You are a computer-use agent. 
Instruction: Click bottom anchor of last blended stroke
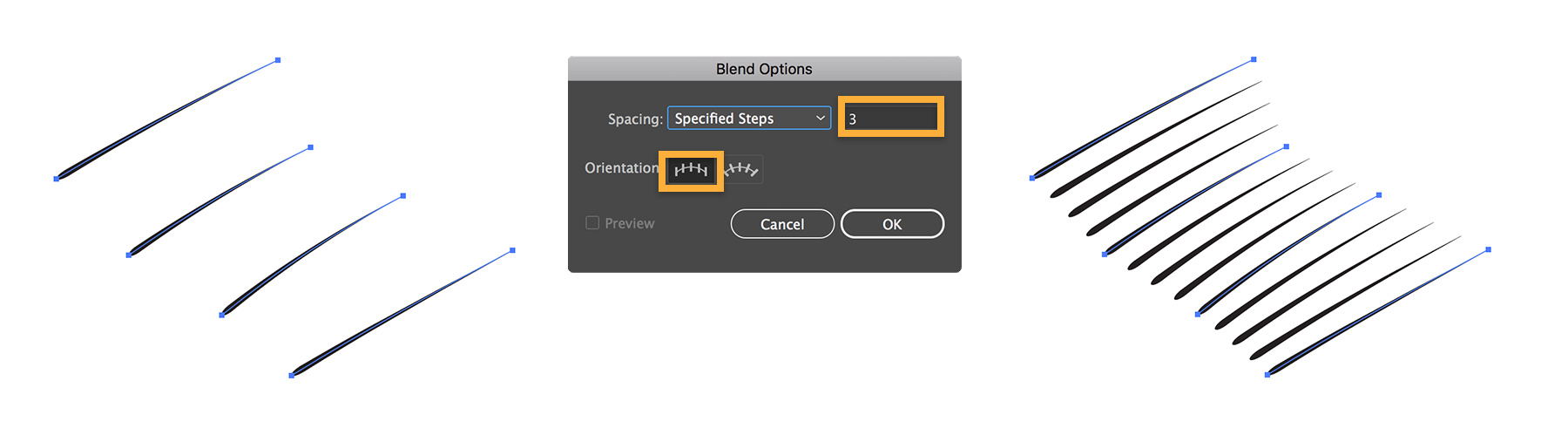(x=1267, y=375)
